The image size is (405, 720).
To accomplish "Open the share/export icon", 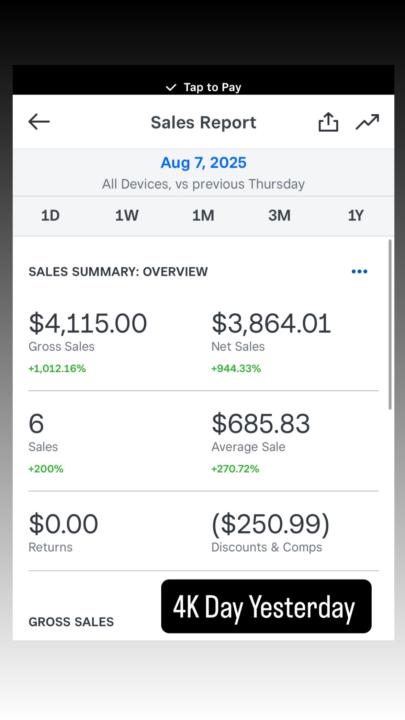I will click(328, 122).
